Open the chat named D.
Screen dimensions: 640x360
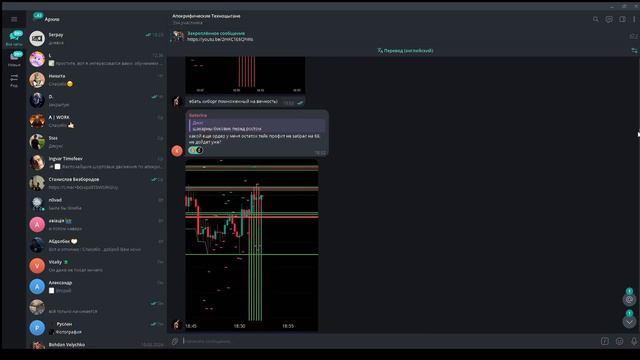[x=97, y=100]
